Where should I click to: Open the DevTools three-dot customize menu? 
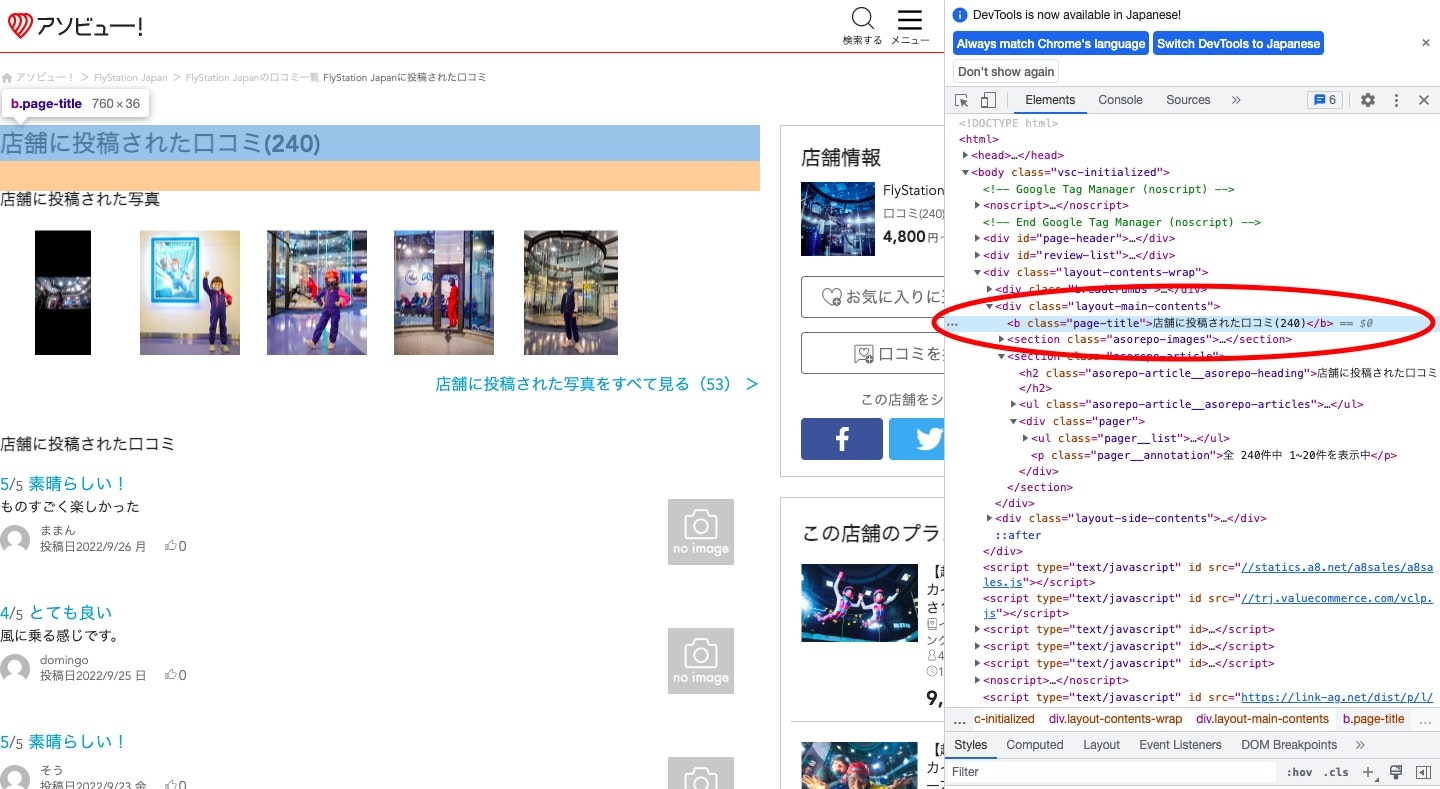tap(1396, 100)
